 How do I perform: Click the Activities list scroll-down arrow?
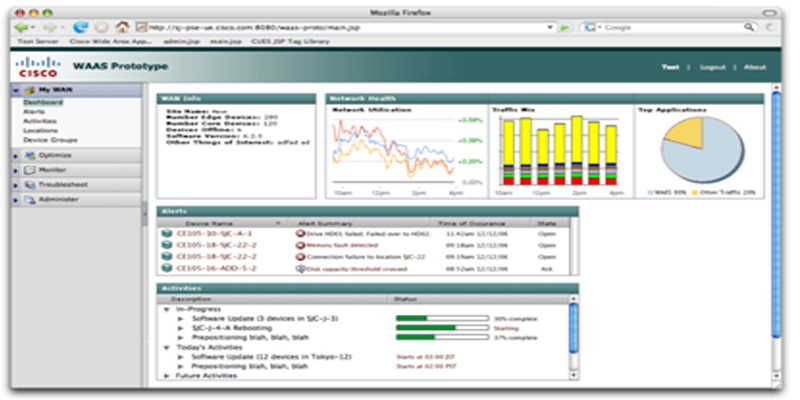tap(573, 376)
